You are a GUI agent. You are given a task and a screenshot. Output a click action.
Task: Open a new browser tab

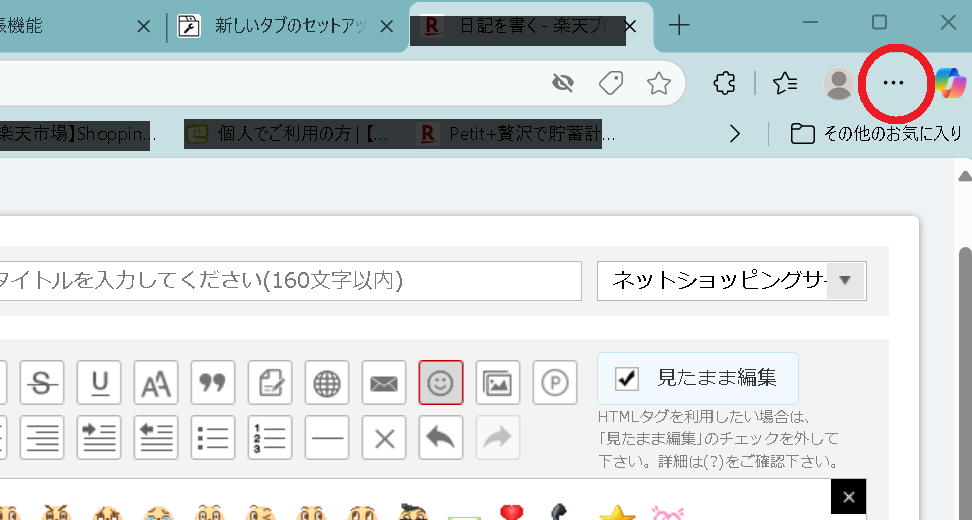(679, 25)
